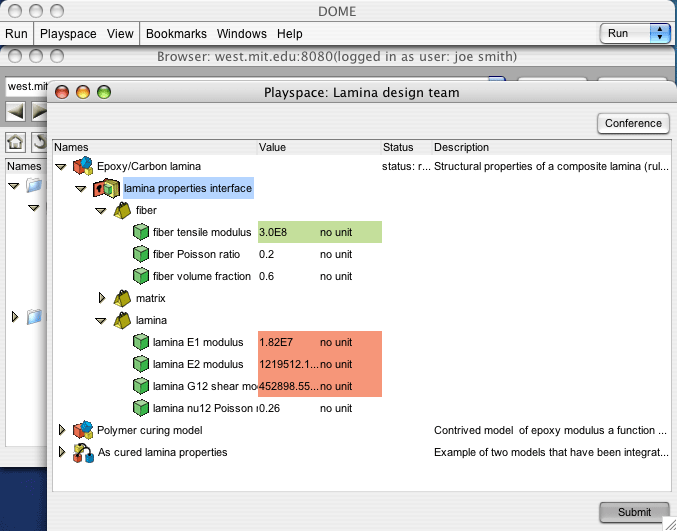This screenshot has width=677, height=531.
Task: Collapse the Epoxy/Carbon lamina node
Action: click(61, 167)
